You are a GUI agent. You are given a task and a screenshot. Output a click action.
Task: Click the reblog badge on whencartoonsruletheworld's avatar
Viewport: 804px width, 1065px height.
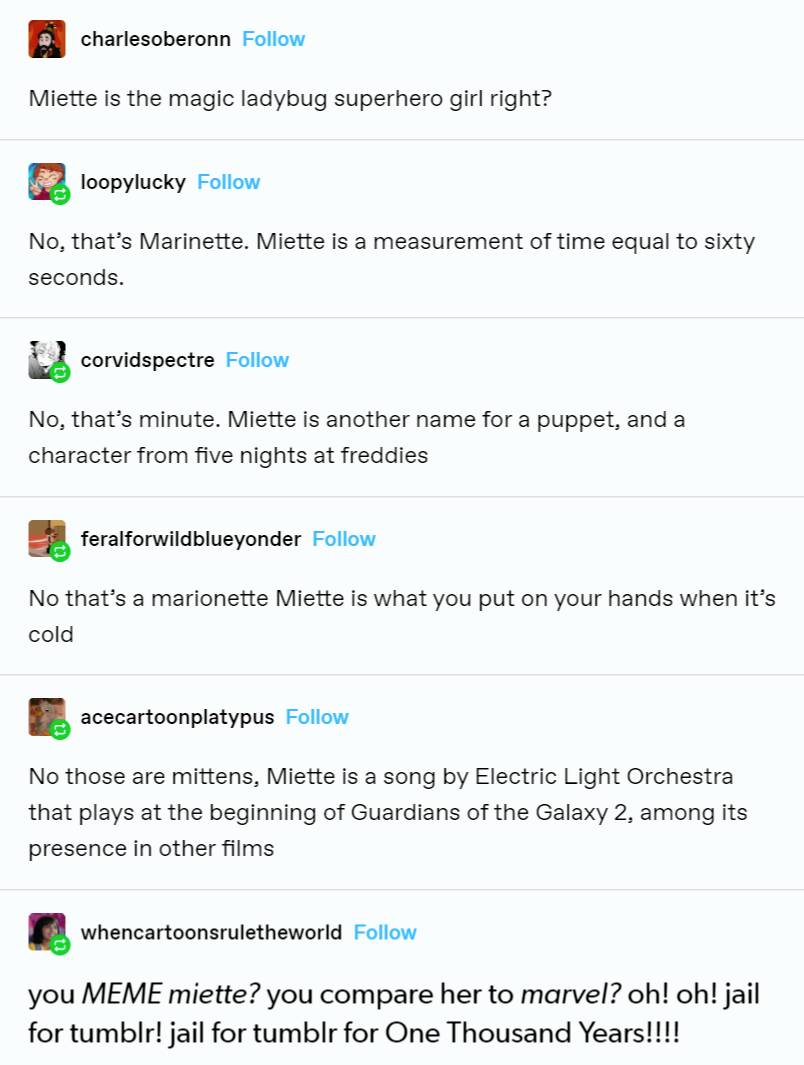point(60,946)
